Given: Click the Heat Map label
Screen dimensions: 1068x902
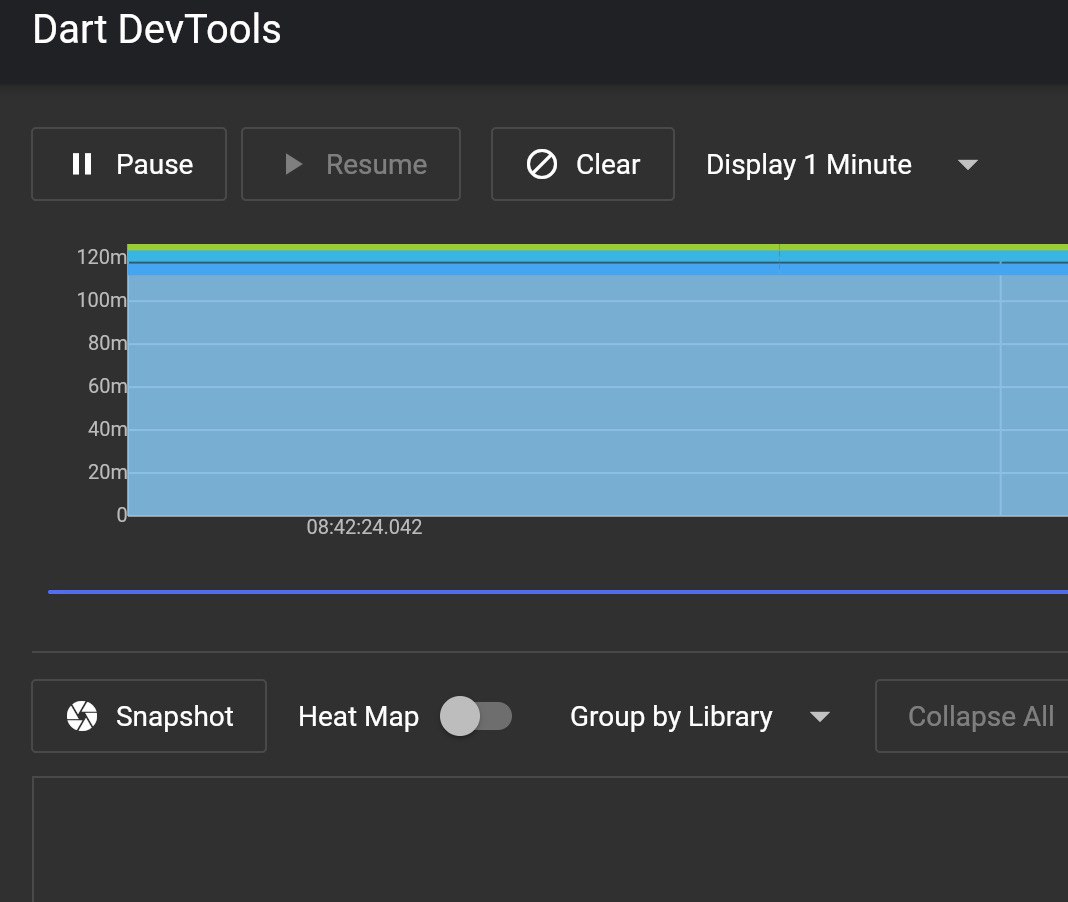Looking at the screenshot, I should 358,716.
